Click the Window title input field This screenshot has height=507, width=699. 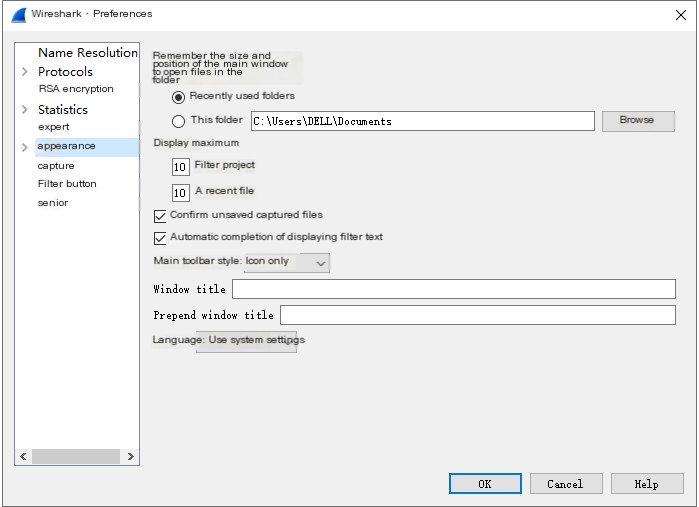(x=454, y=289)
